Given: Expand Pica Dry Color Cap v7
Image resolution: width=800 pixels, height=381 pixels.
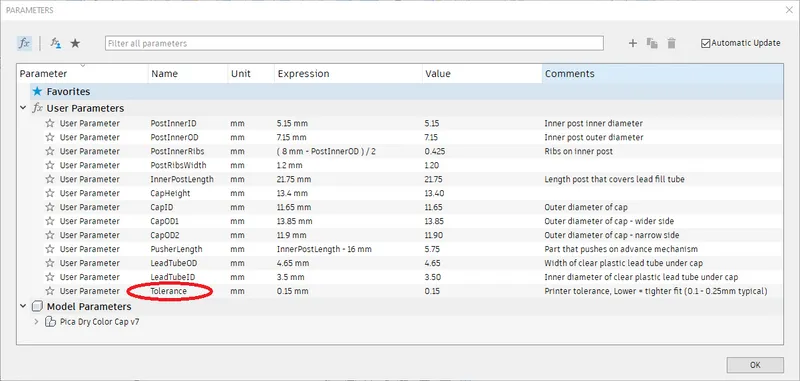Looking at the screenshot, I should (36, 322).
